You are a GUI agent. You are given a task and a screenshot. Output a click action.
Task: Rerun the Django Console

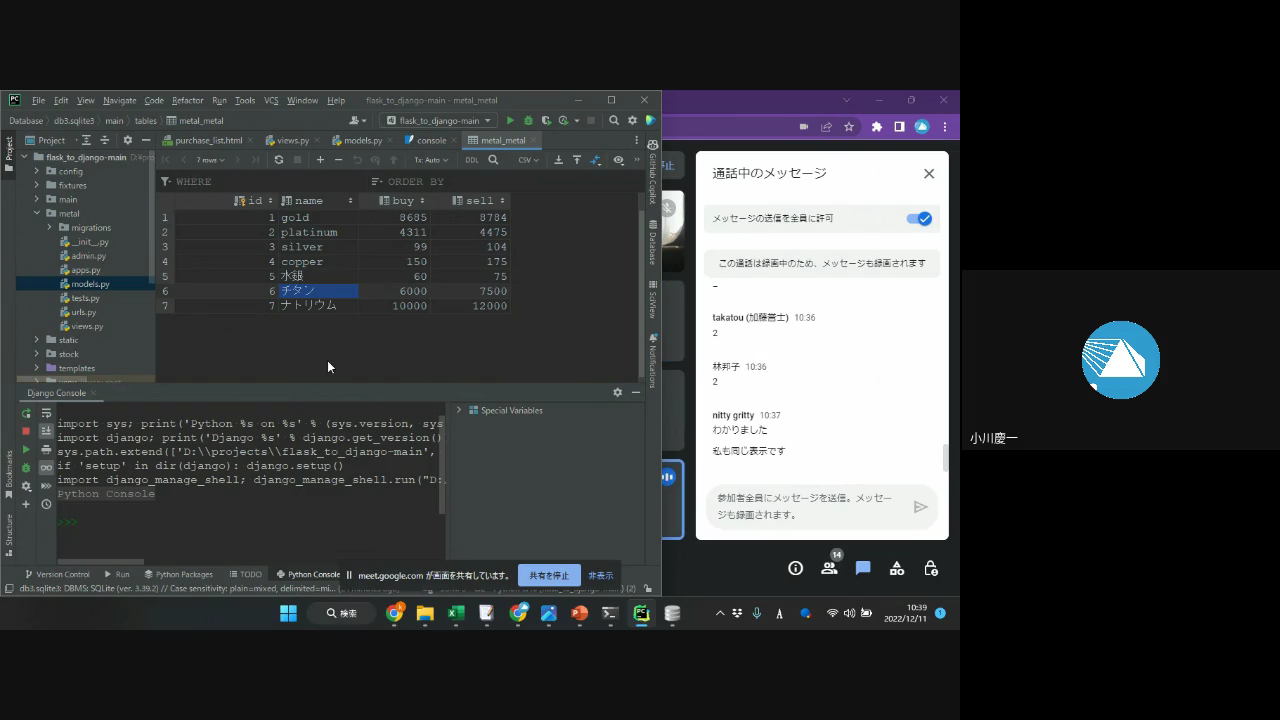26,413
